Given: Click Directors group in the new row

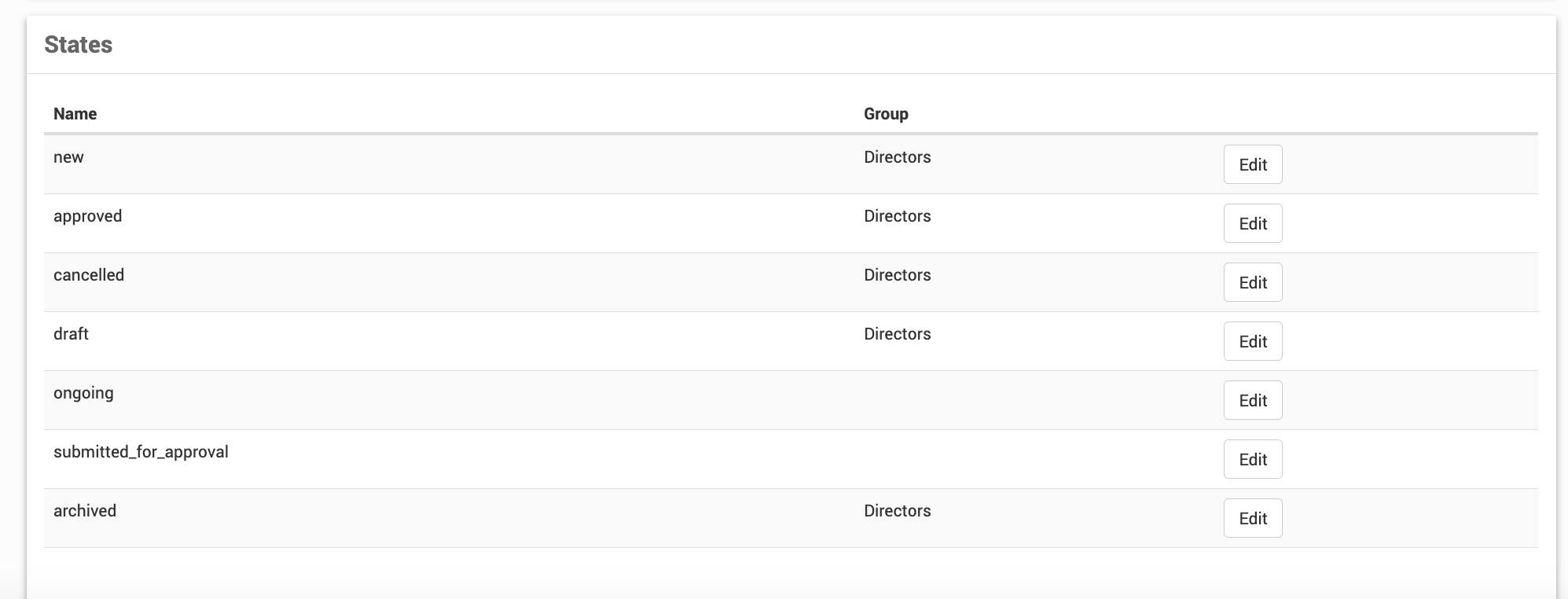Looking at the screenshot, I should coord(897,157).
